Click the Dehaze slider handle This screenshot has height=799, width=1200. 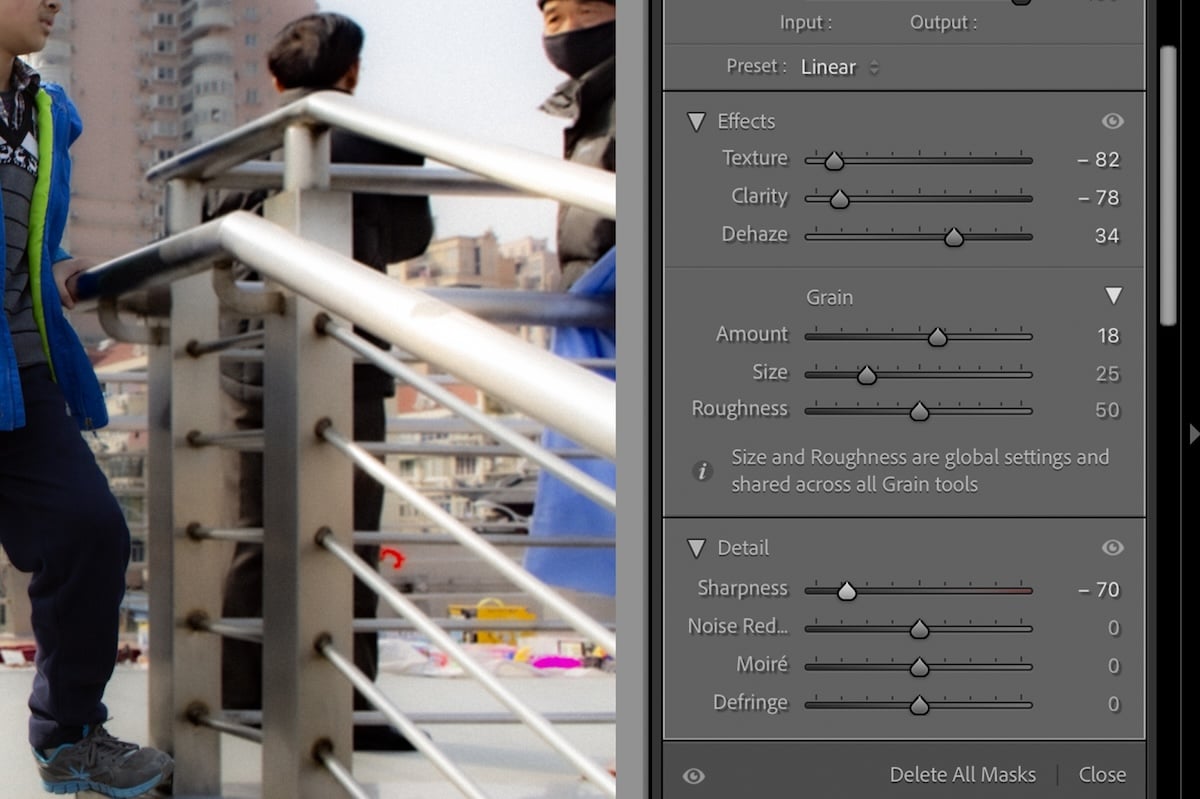pos(954,236)
